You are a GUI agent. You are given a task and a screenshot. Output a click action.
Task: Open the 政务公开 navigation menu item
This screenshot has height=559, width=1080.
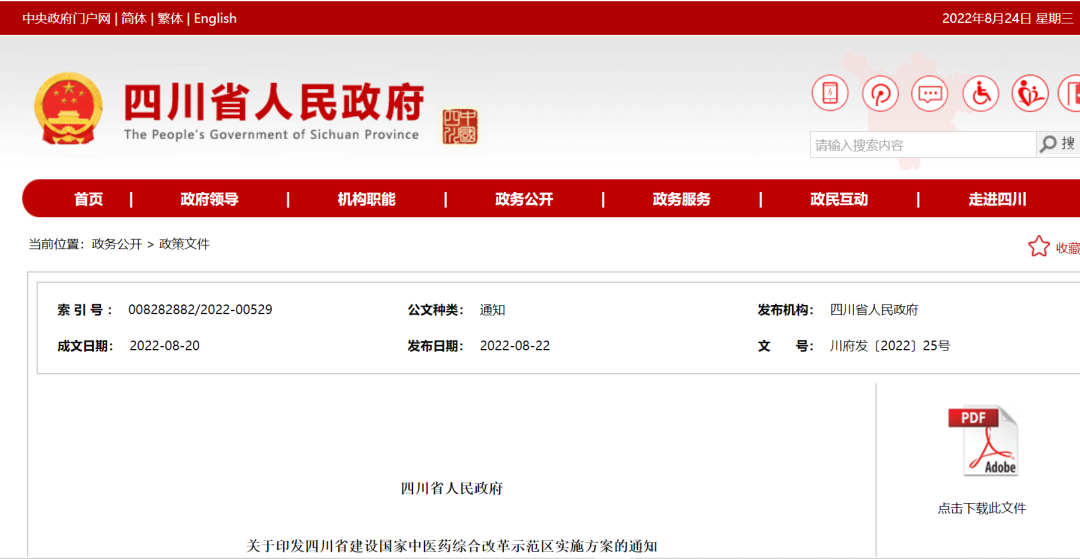(524, 200)
